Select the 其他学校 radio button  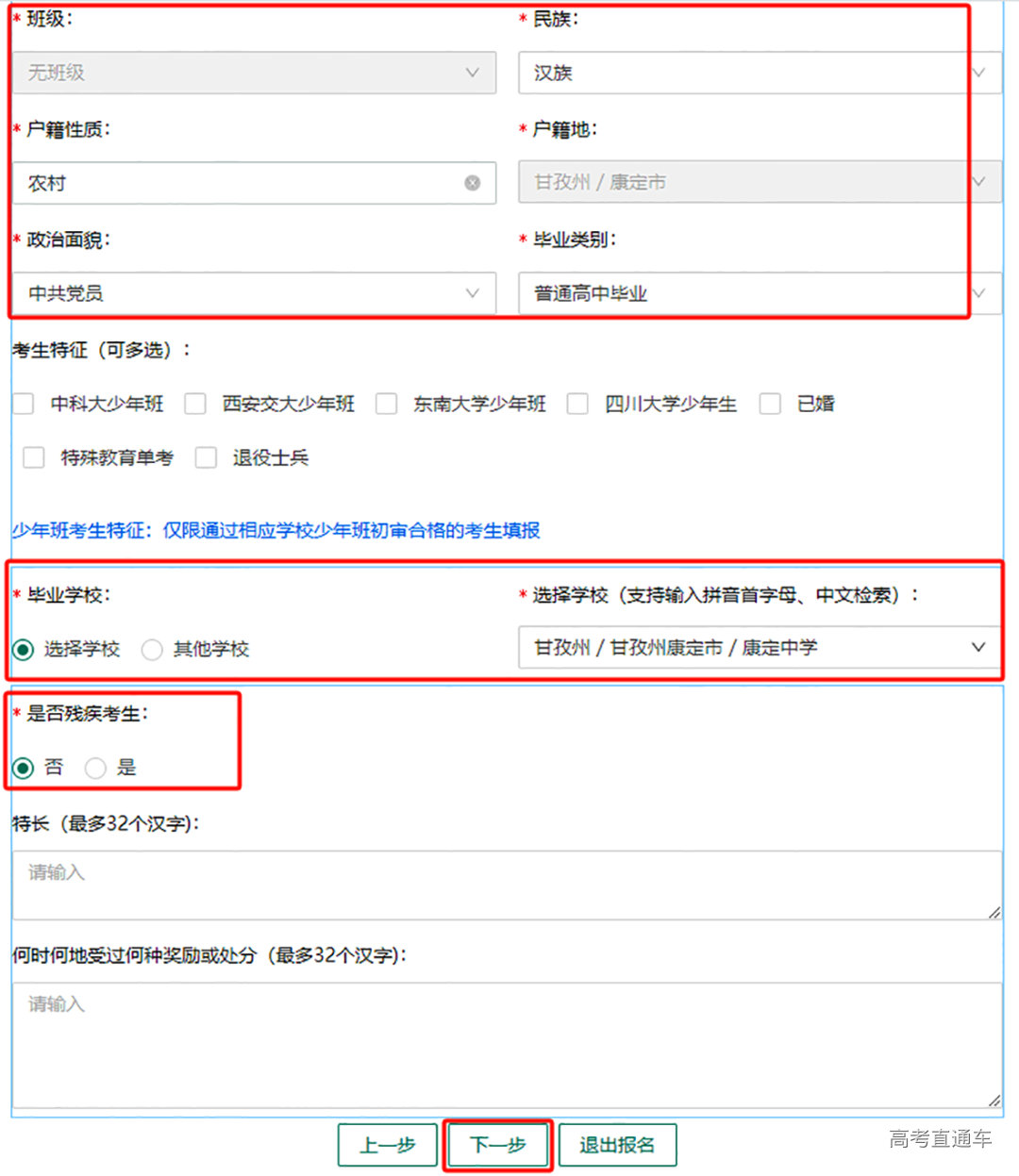pos(152,650)
